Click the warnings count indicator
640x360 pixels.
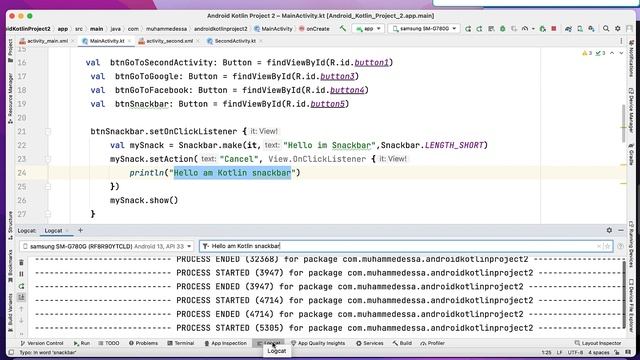[587, 53]
